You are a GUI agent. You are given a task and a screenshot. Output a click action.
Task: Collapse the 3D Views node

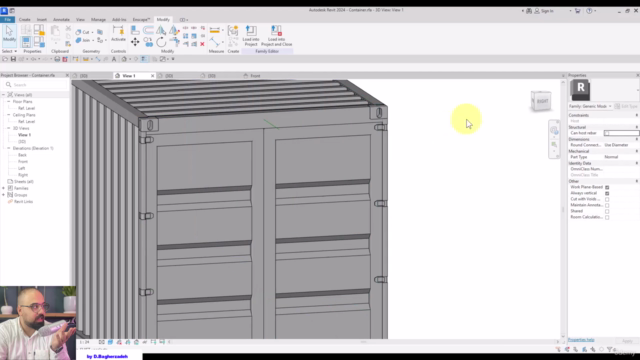click(x=9, y=128)
